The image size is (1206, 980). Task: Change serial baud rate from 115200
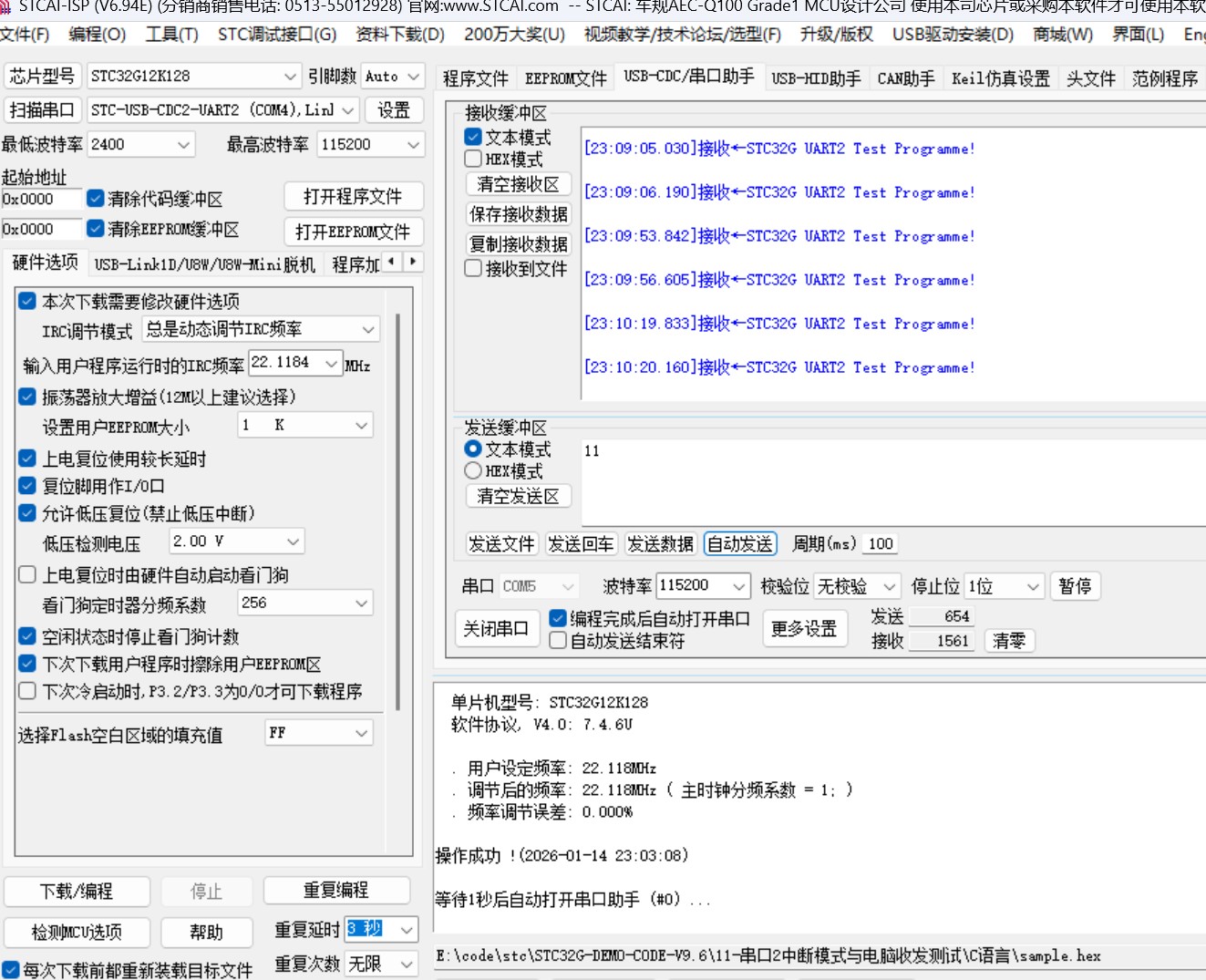(x=702, y=585)
